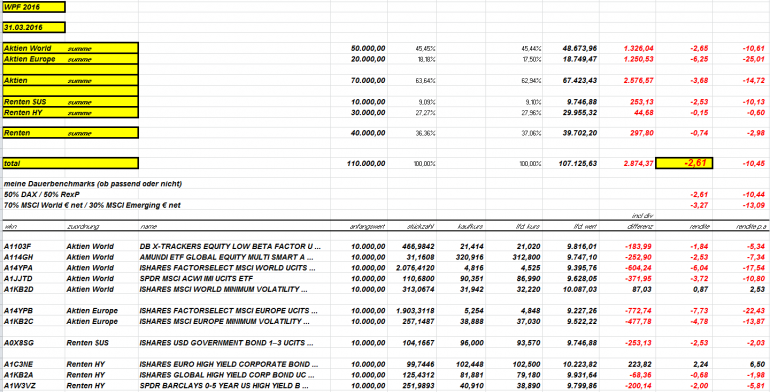Select the rendite p.a column header
The image size is (770, 392).
click(750, 227)
